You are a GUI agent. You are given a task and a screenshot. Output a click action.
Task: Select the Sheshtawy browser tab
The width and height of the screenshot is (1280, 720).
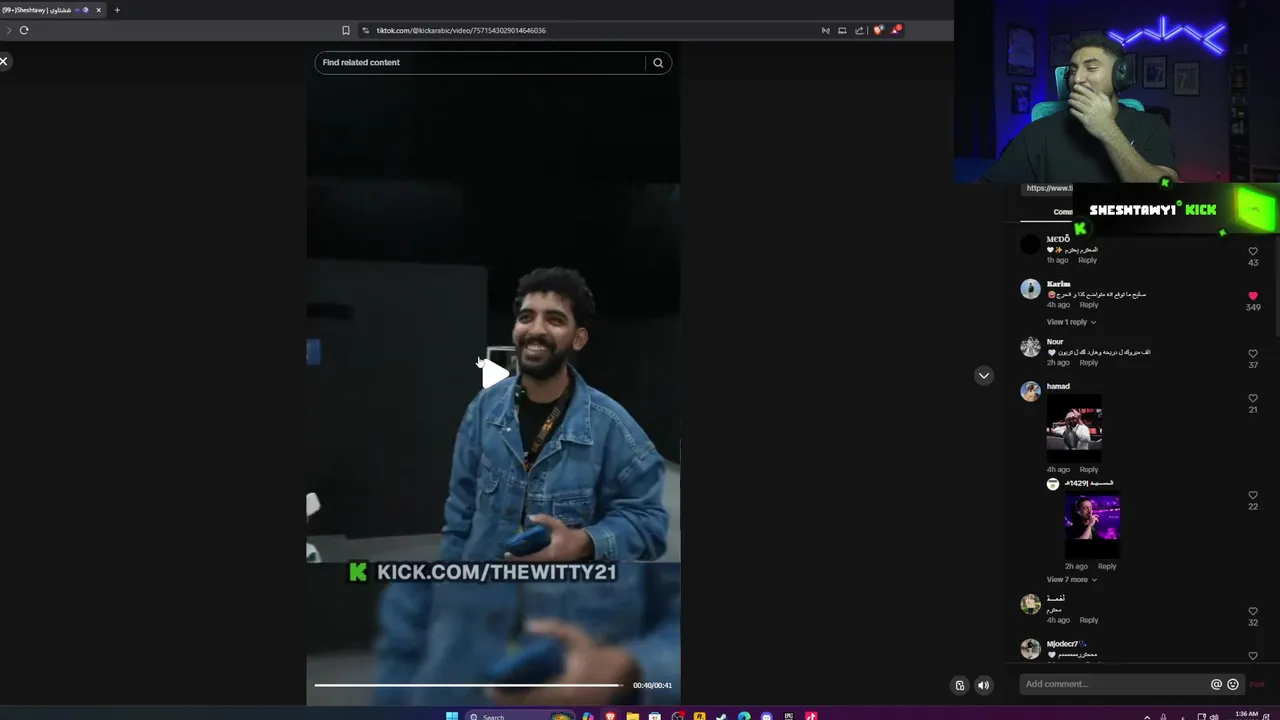tap(50, 10)
